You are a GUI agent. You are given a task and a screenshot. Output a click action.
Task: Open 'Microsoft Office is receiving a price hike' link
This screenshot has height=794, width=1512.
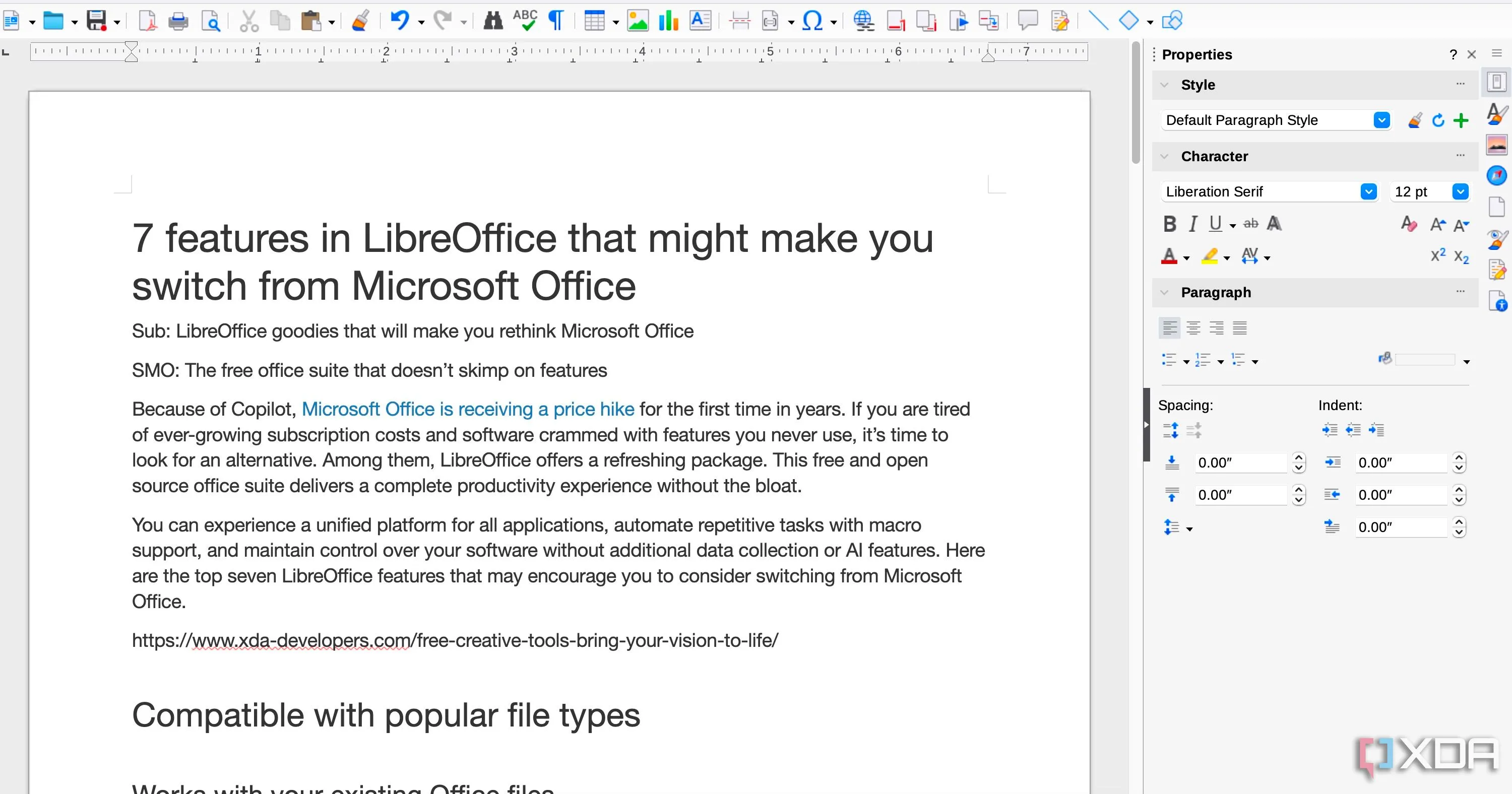pos(468,409)
